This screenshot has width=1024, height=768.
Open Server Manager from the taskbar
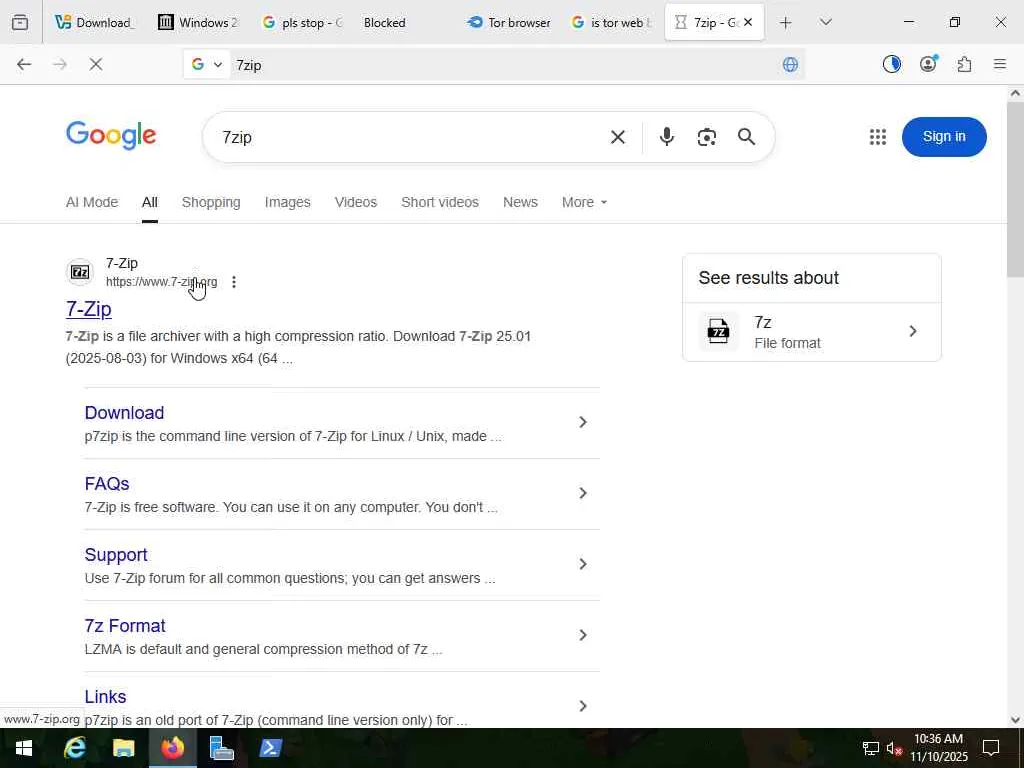221,748
